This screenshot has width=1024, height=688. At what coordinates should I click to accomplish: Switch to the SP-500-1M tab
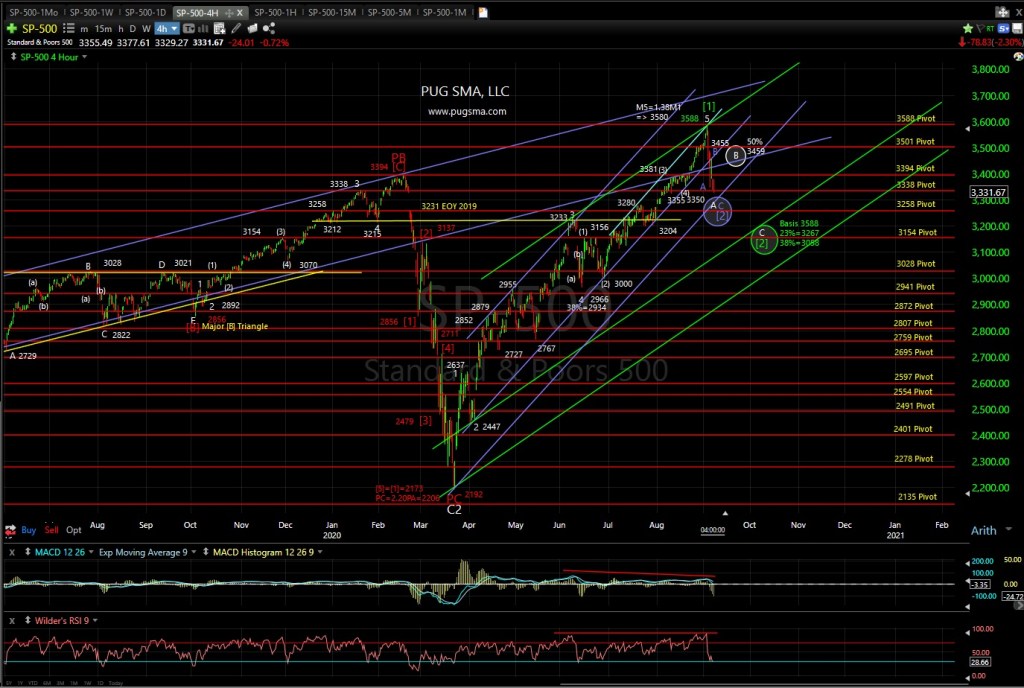pos(444,12)
